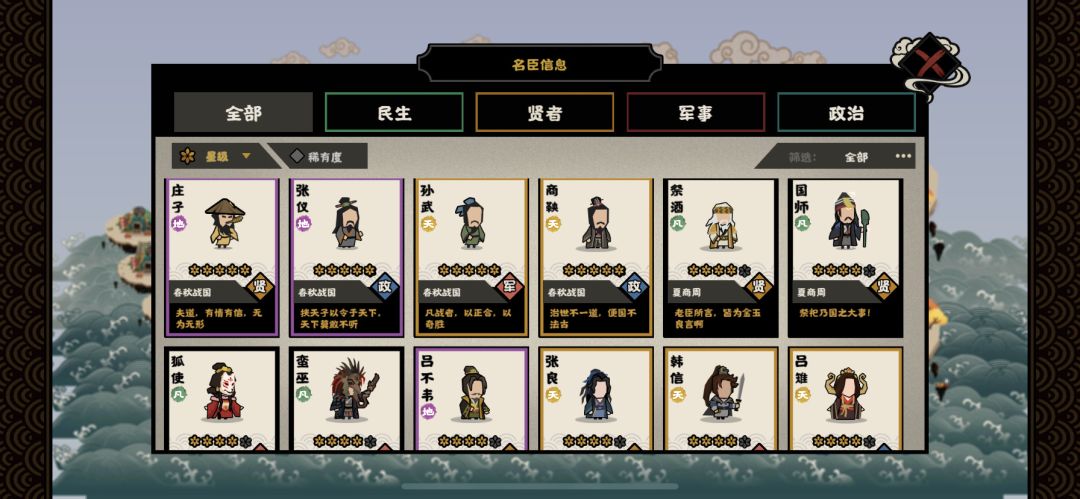
Task: Select the 庄子 character portrait
Action: [225, 223]
